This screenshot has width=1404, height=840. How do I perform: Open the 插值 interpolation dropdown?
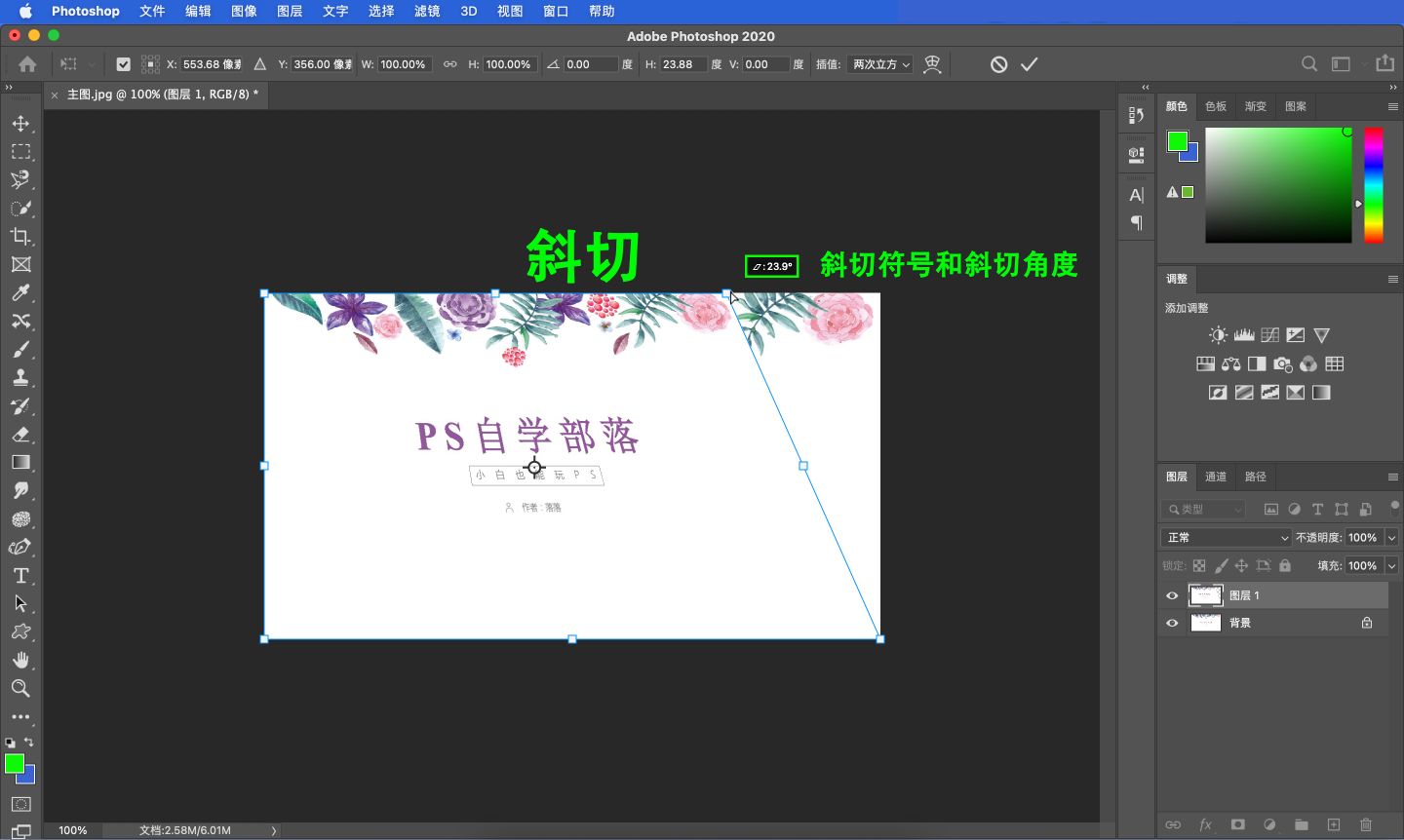coord(878,63)
